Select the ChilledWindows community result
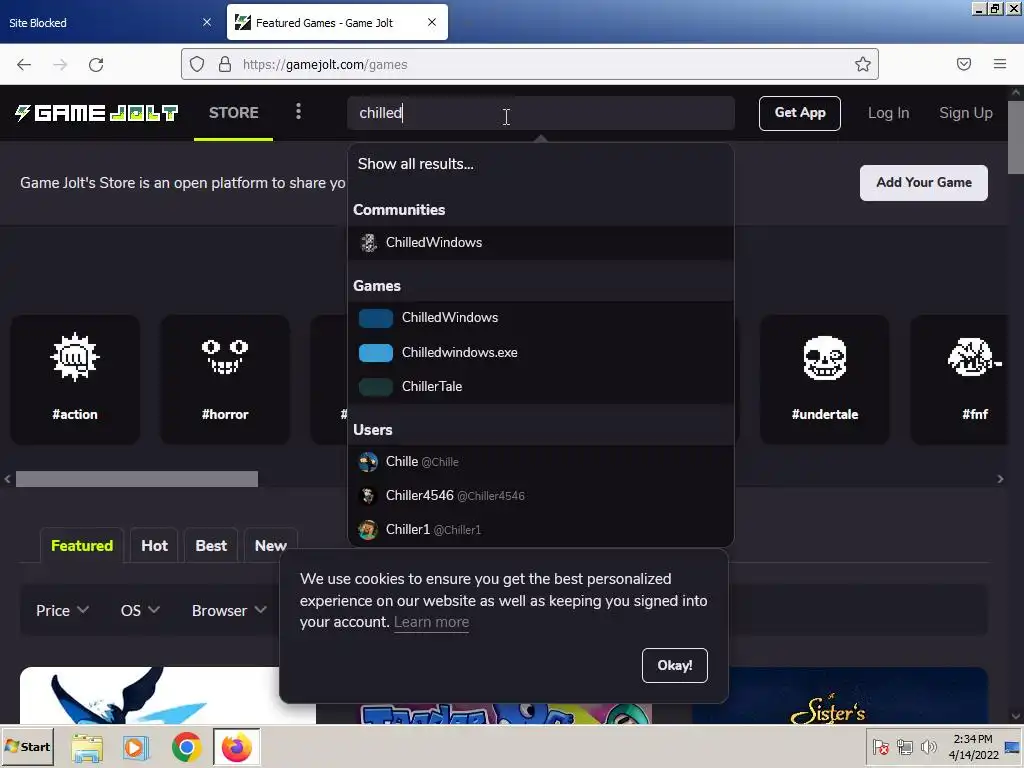 [x=541, y=243]
